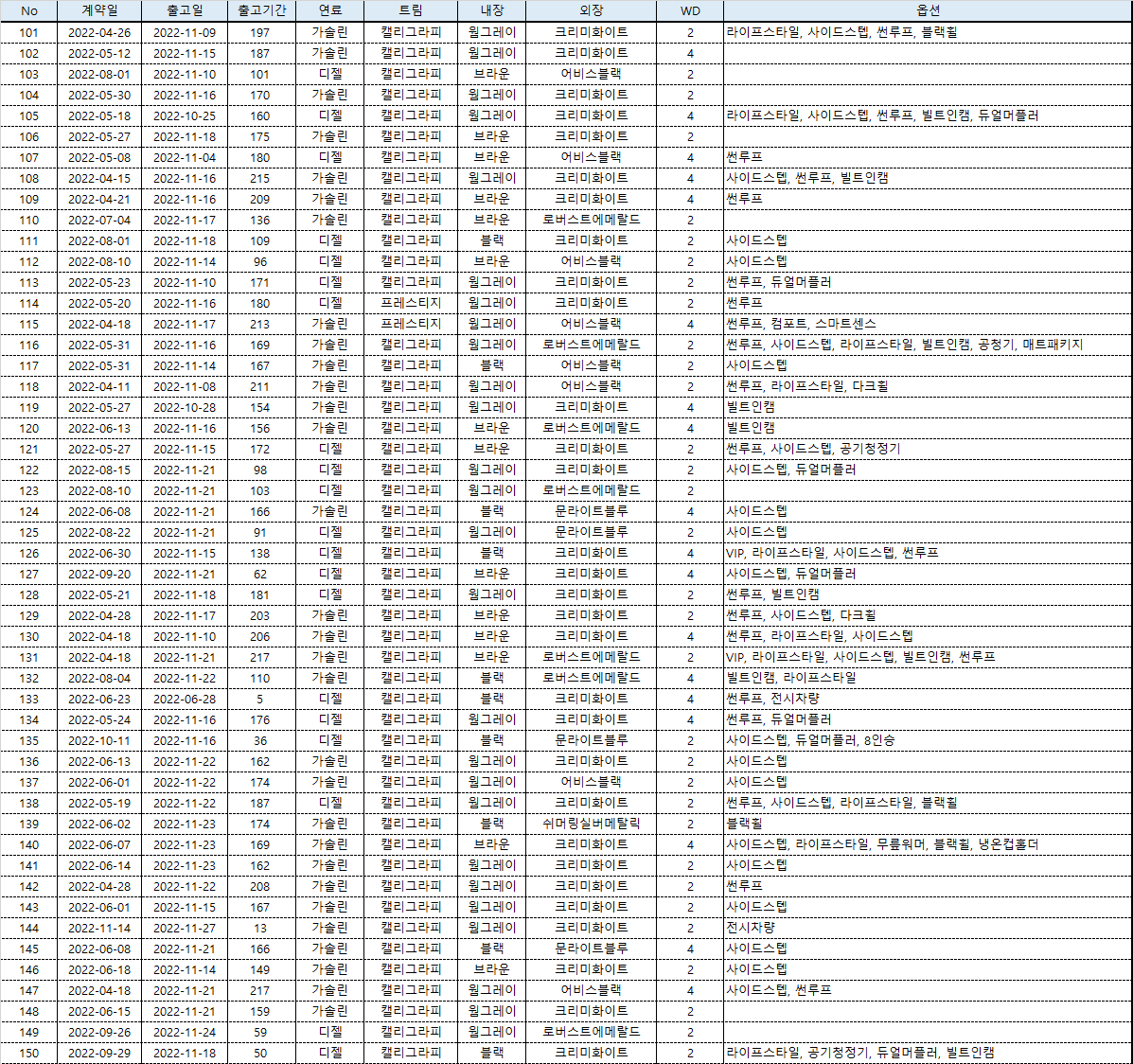Click 썬루프, 라이프스타일, 다크휠 cell
1133x1064 pixels.
click(x=928, y=386)
